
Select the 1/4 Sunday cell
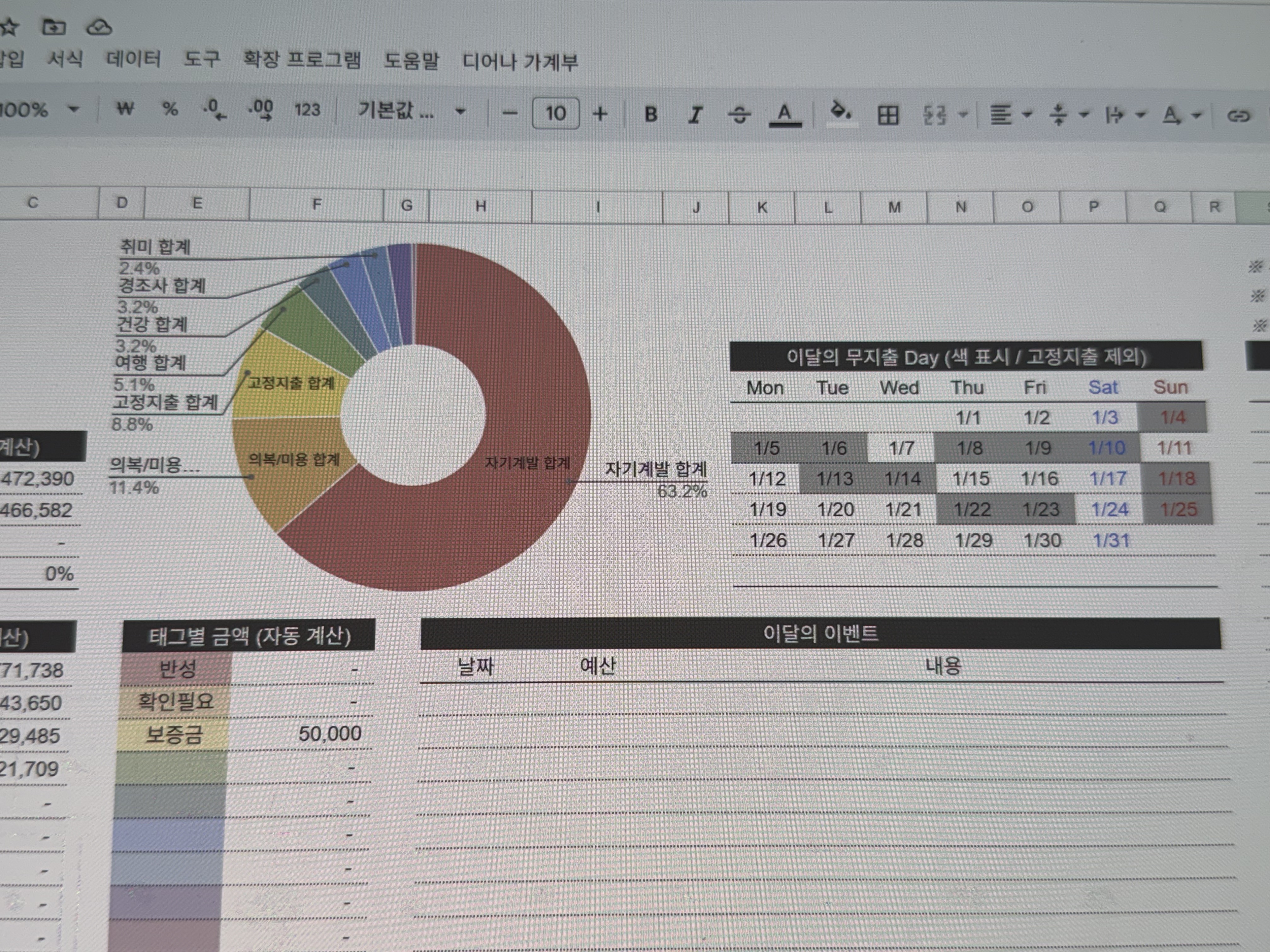tap(1172, 417)
